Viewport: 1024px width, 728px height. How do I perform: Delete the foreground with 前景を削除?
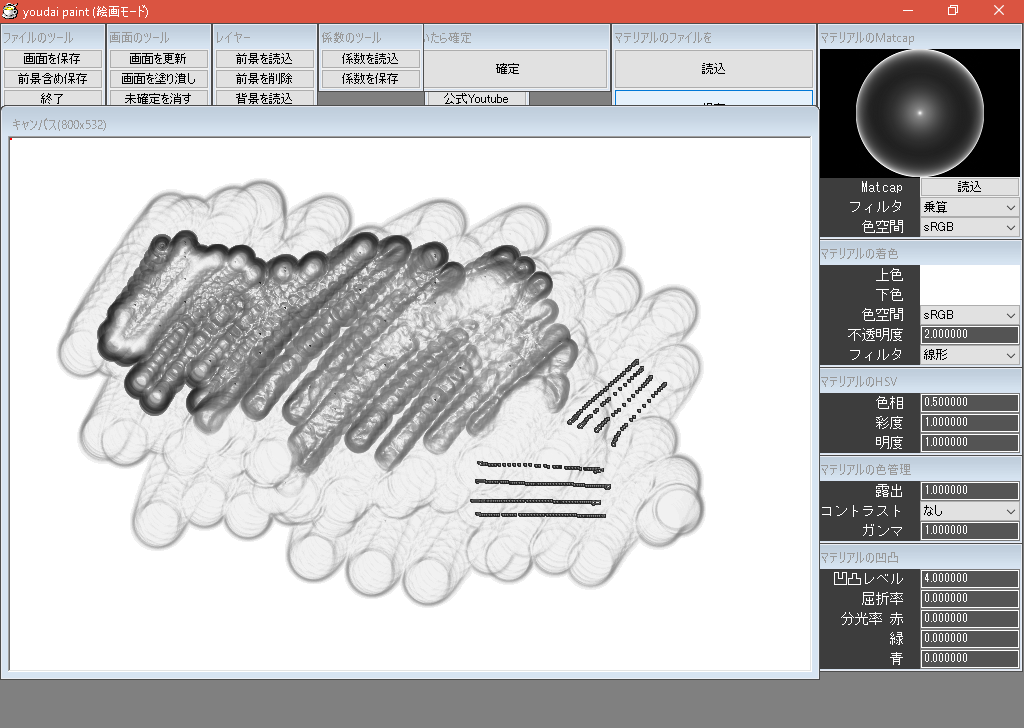(x=262, y=78)
